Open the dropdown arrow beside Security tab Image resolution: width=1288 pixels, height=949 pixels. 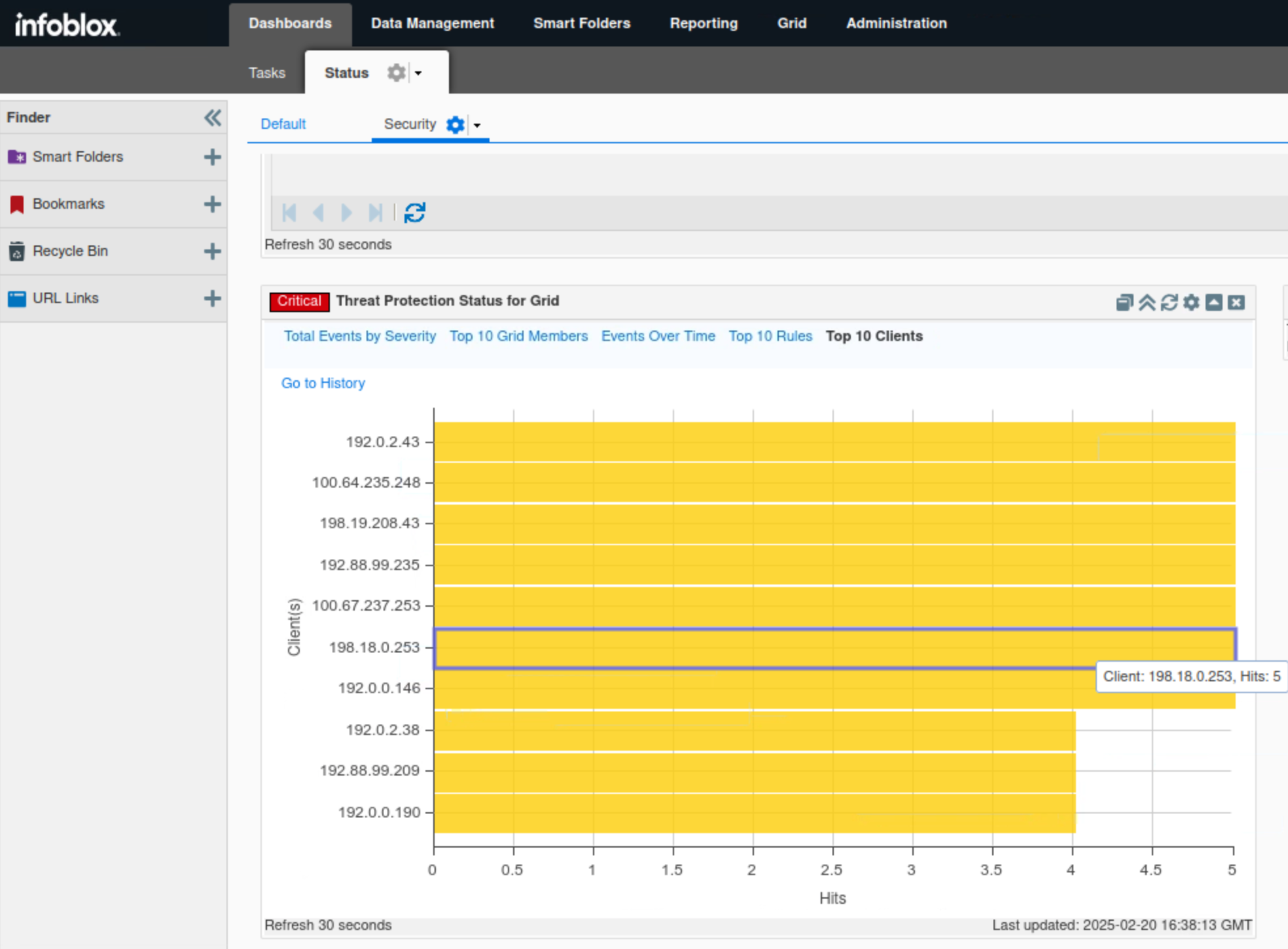pyautogui.click(x=477, y=125)
